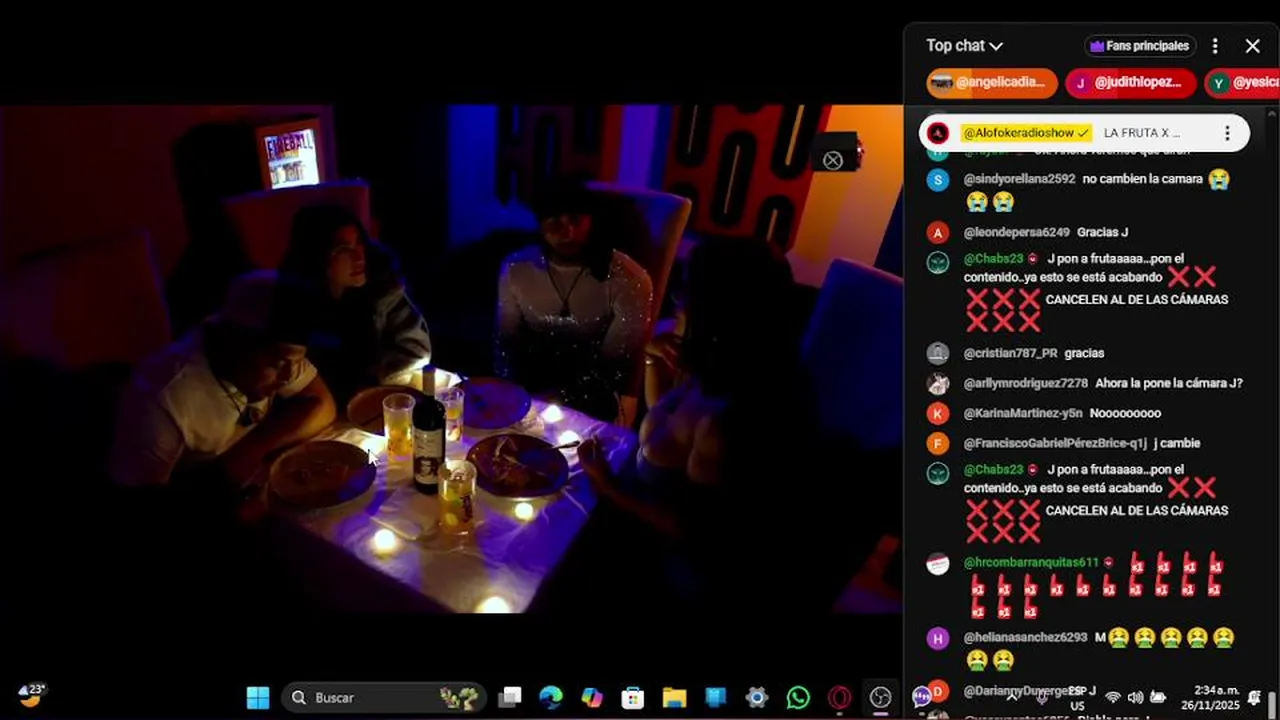The width and height of the screenshot is (1280, 720).
Task: Open File Explorer from the taskbar
Action: (x=674, y=697)
